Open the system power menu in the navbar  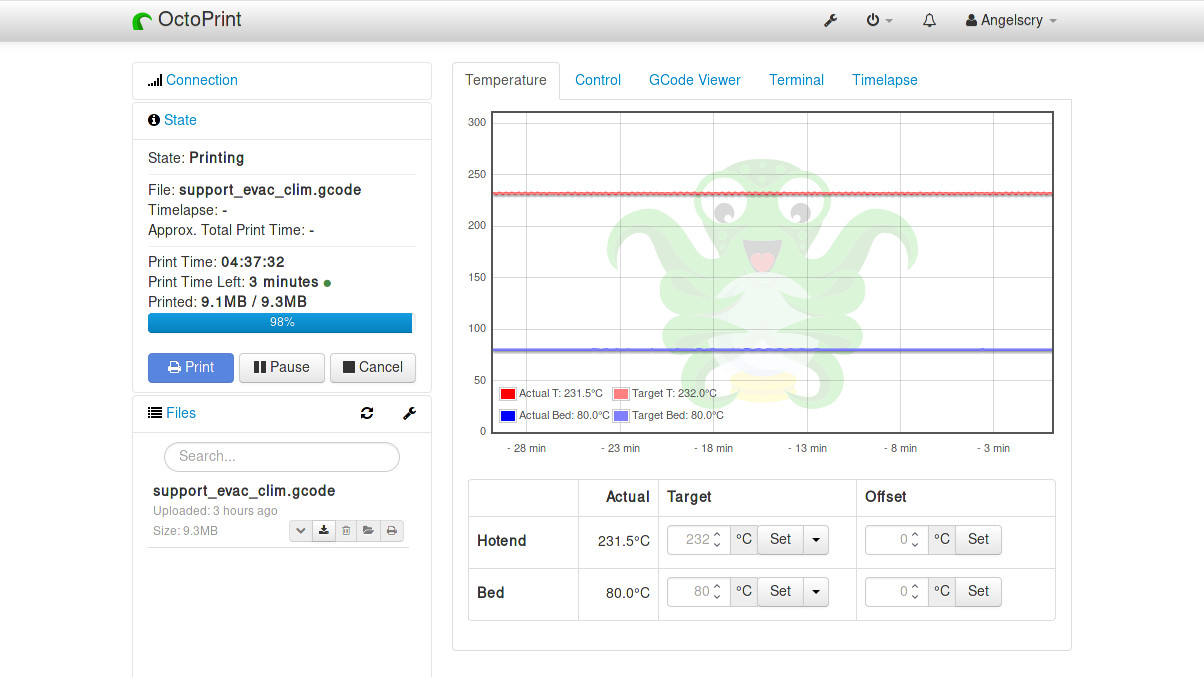pyautogui.click(x=879, y=20)
